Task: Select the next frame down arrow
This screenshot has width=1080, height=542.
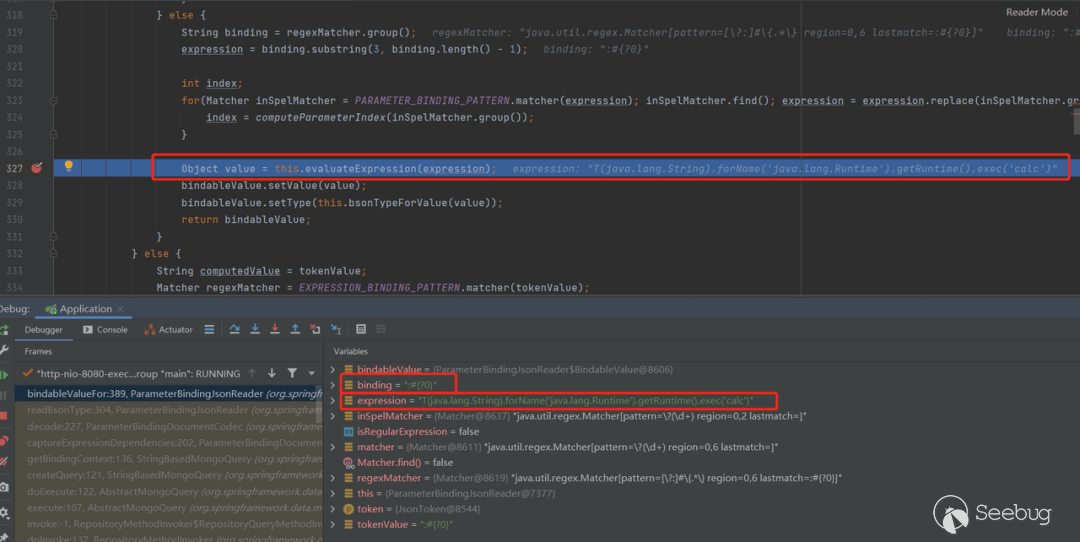Action: click(272, 373)
